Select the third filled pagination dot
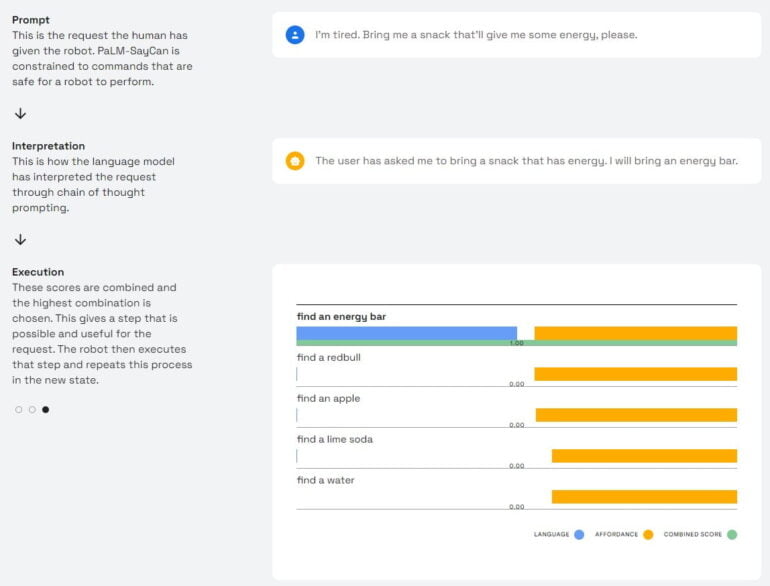Screen dimensions: 770x586 tap(45, 410)
